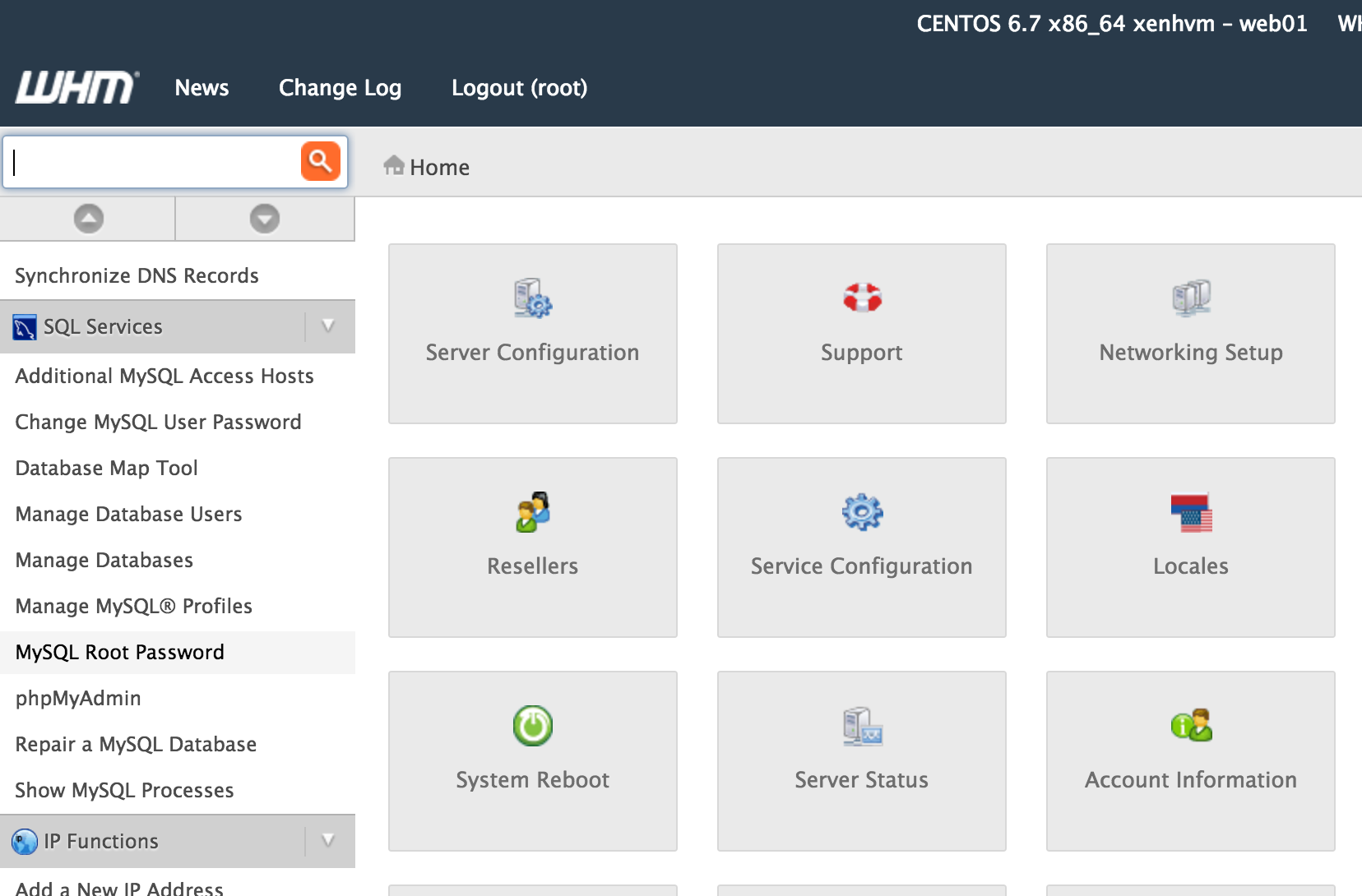1362x896 pixels.
Task: Open the Change Log page
Action: tap(340, 88)
